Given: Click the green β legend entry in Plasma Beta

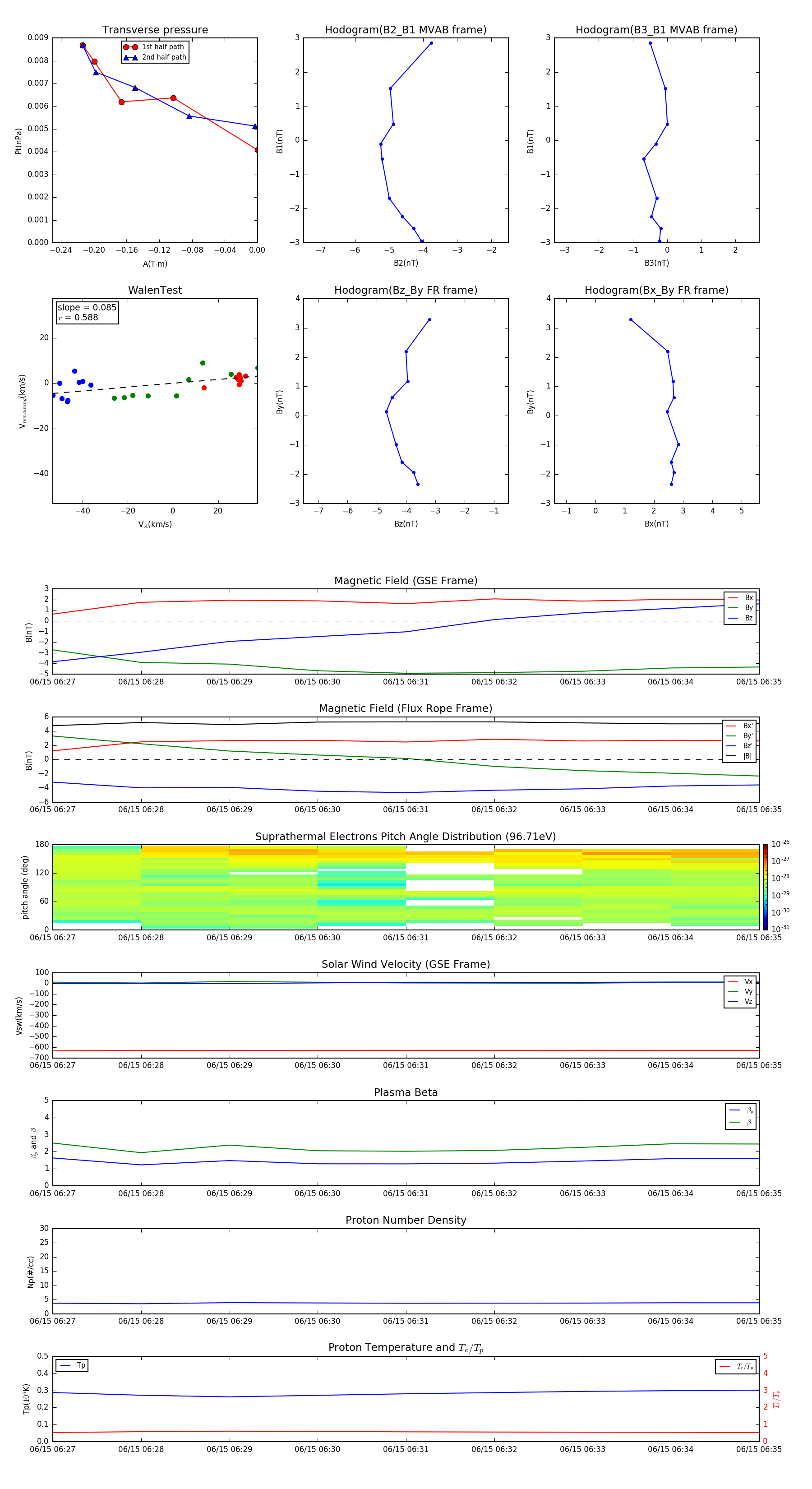Looking at the screenshot, I should click(x=740, y=1122).
